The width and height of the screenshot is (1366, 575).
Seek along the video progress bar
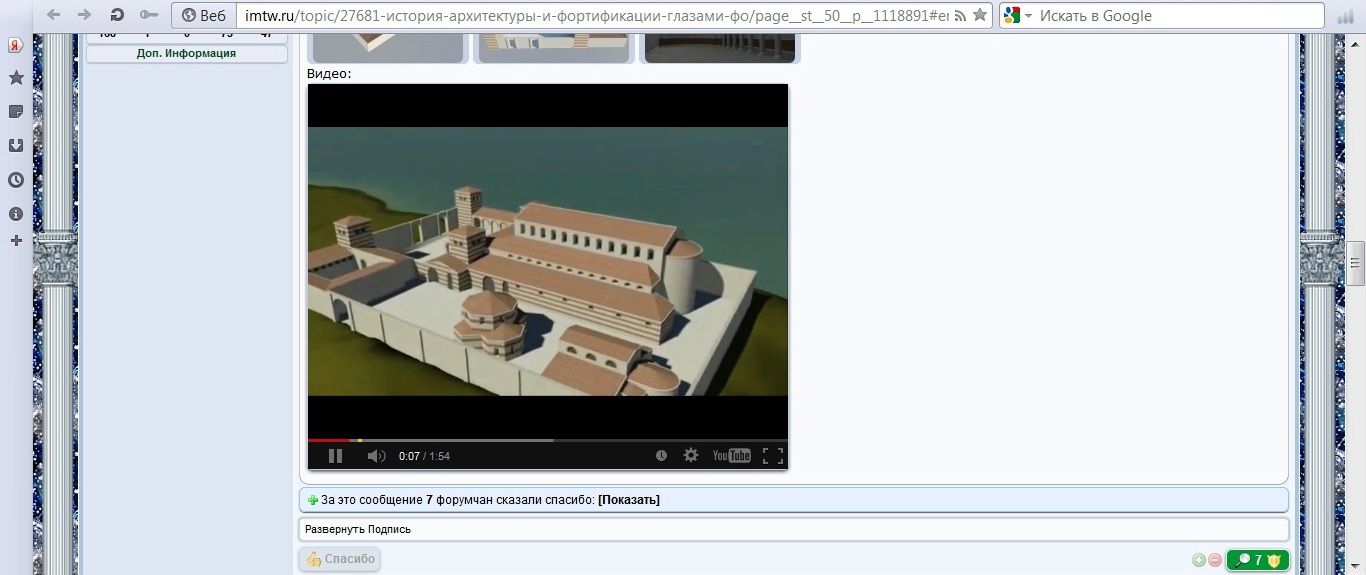(x=547, y=440)
